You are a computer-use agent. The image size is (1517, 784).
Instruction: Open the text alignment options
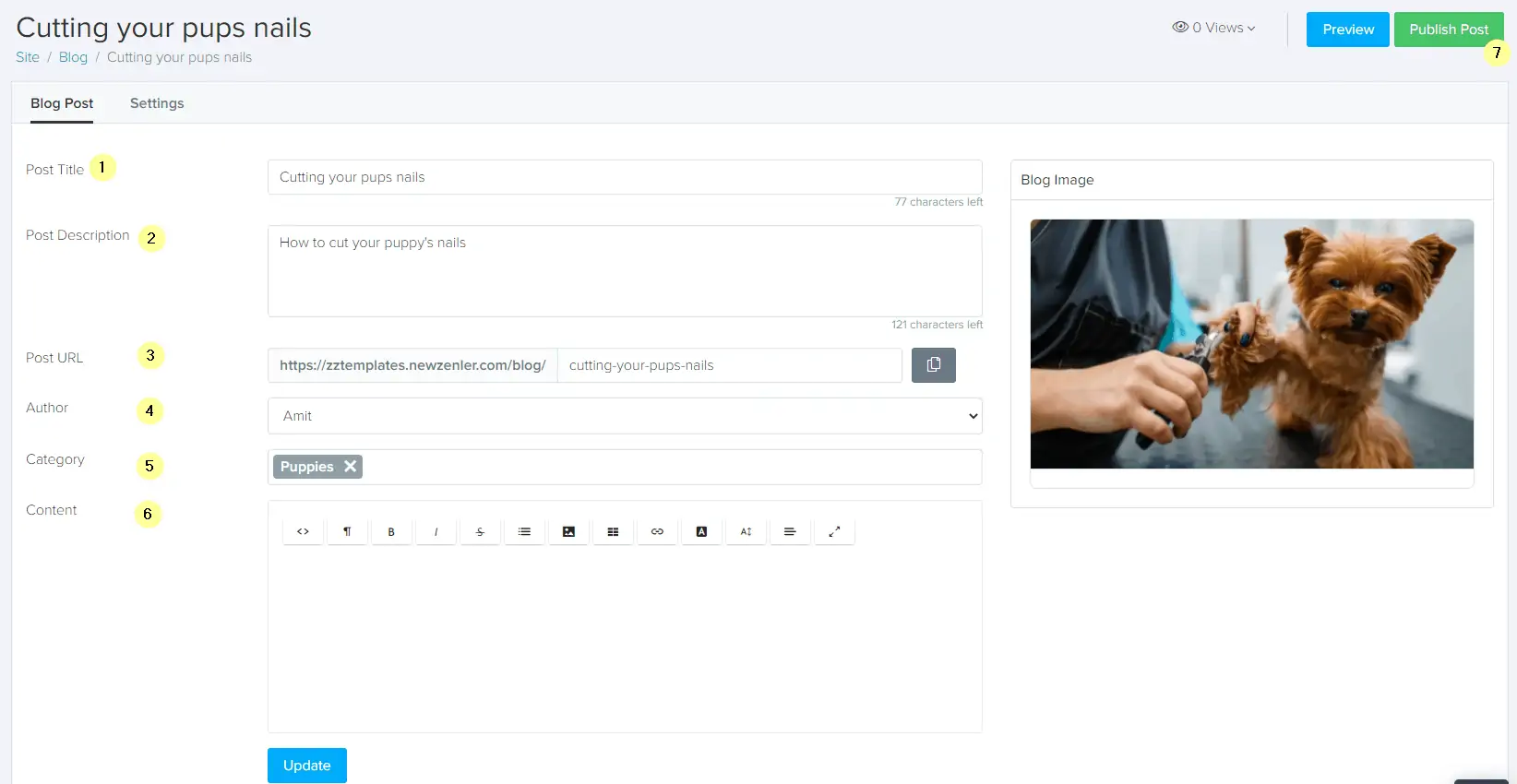790,532
